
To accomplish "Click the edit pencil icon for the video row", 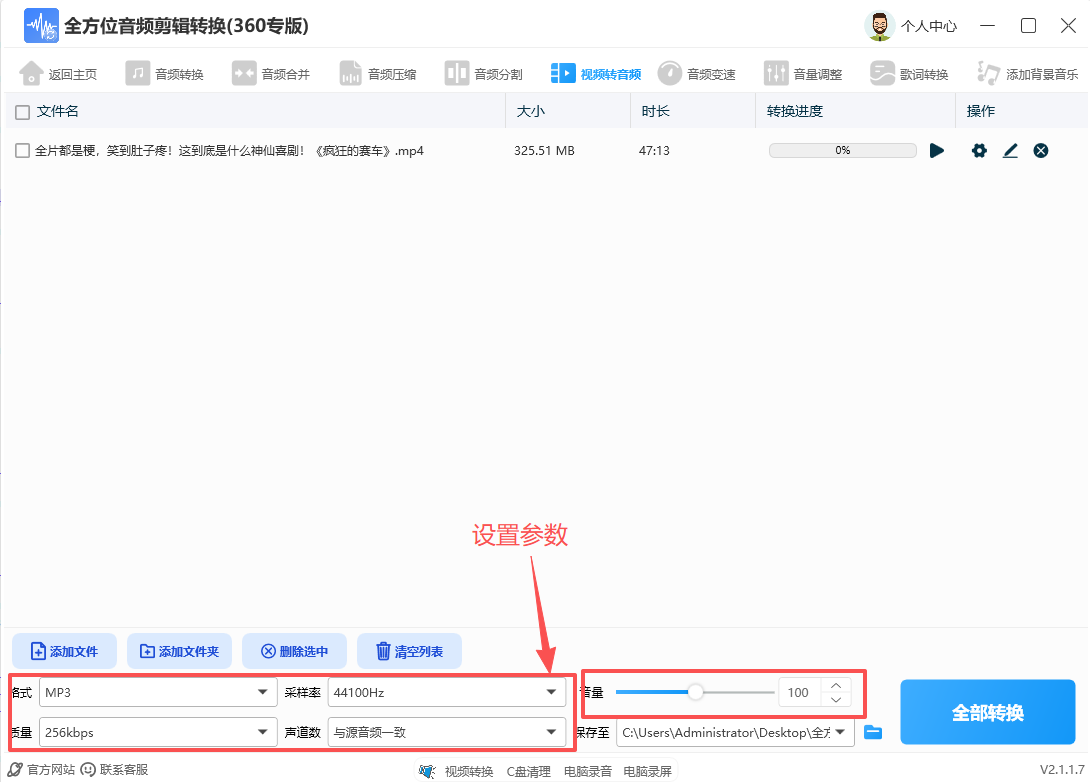I will pyautogui.click(x=1010, y=150).
